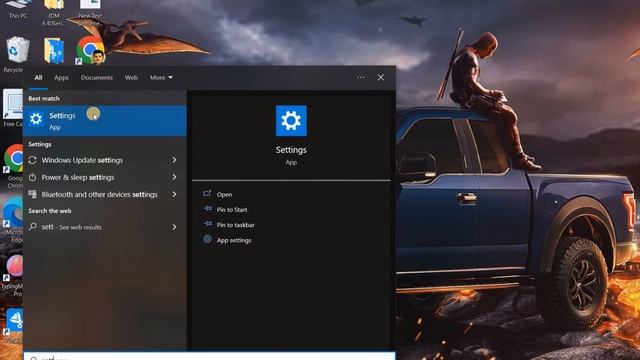Select the This PC desktop icon

click(x=18, y=10)
